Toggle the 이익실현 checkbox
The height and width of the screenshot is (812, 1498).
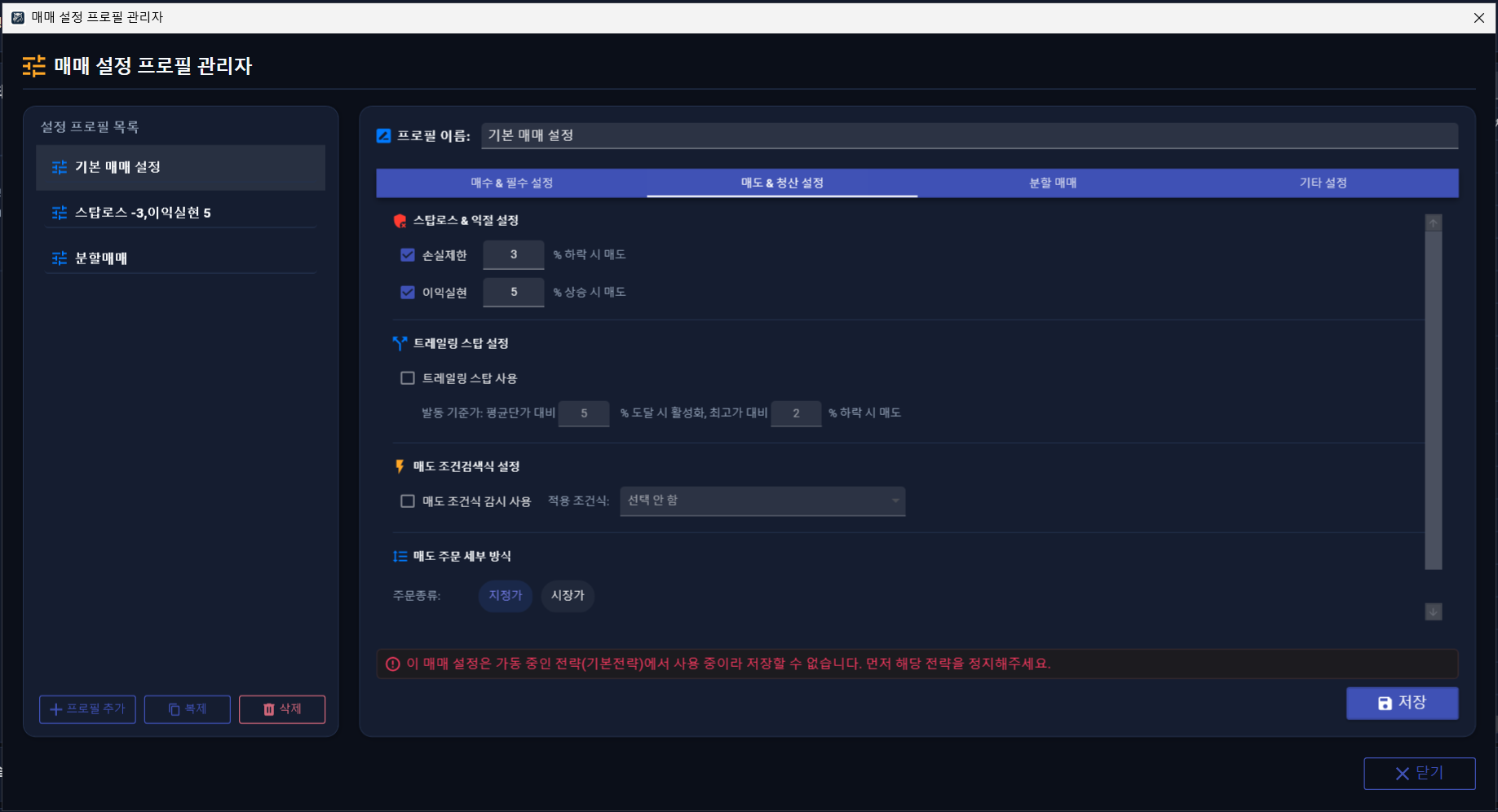tap(408, 293)
